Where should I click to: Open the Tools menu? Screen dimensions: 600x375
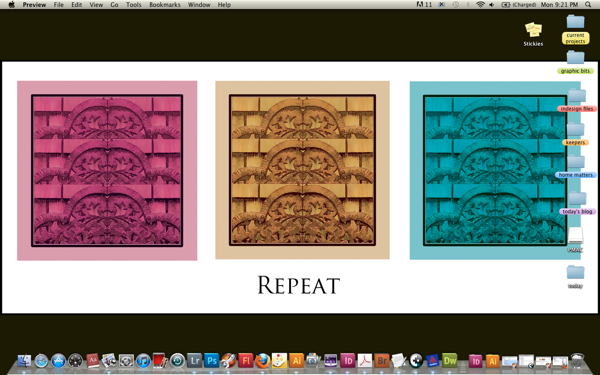point(134,5)
